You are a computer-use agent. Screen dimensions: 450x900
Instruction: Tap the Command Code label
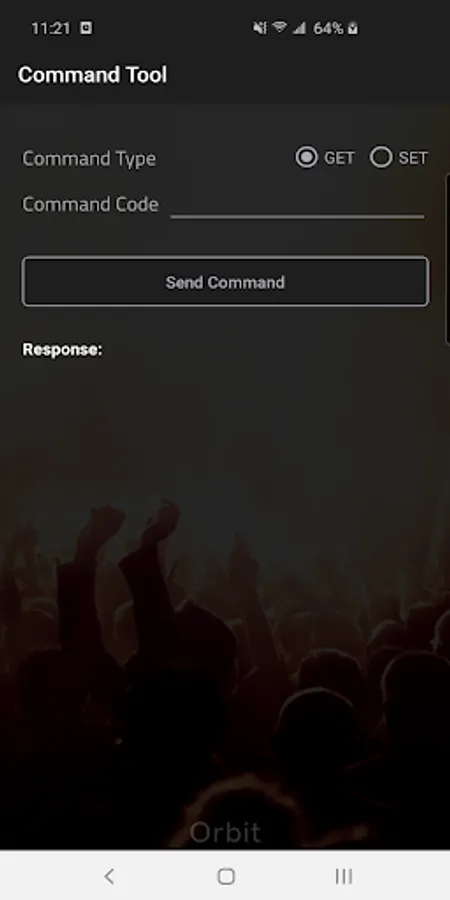click(x=90, y=204)
